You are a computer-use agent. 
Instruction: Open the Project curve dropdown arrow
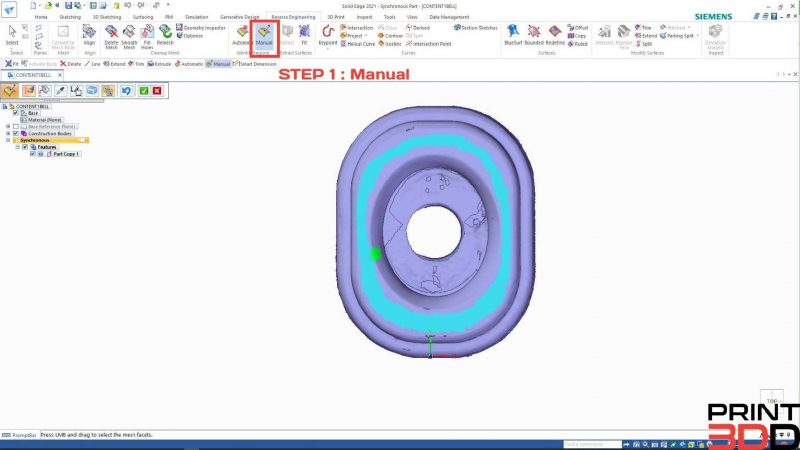(x=366, y=36)
